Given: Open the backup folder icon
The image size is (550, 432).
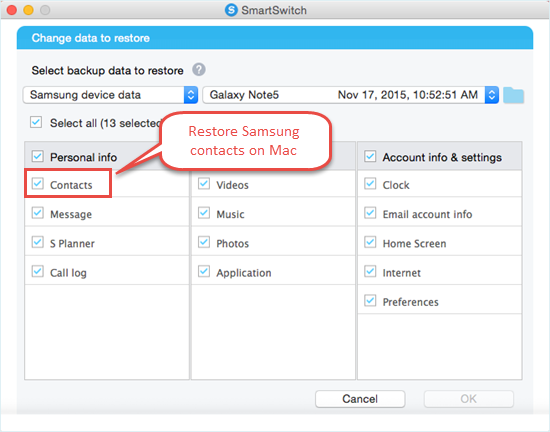Looking at the screenshot, I should coord(513,95).
